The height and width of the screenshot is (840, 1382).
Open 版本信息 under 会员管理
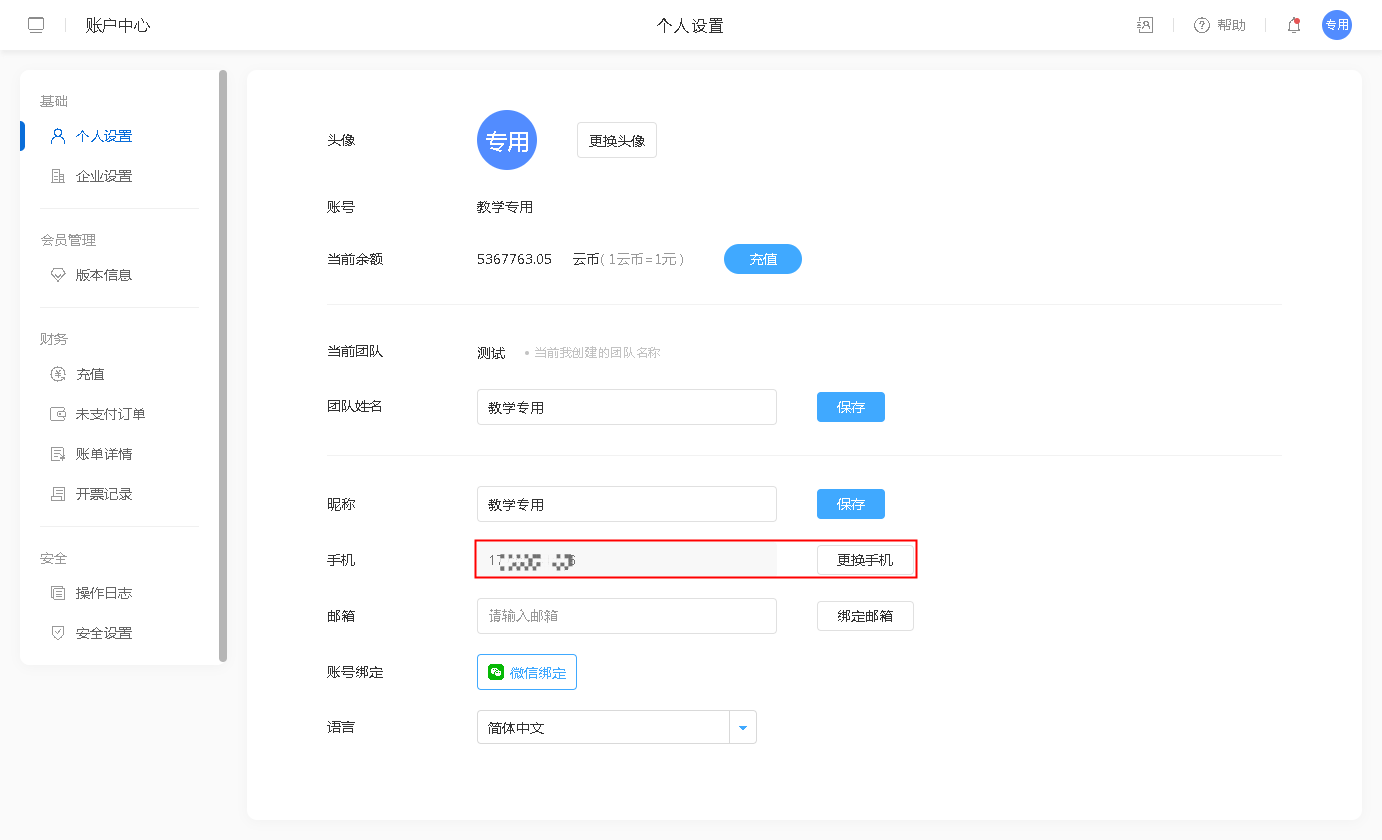point(104,275)
